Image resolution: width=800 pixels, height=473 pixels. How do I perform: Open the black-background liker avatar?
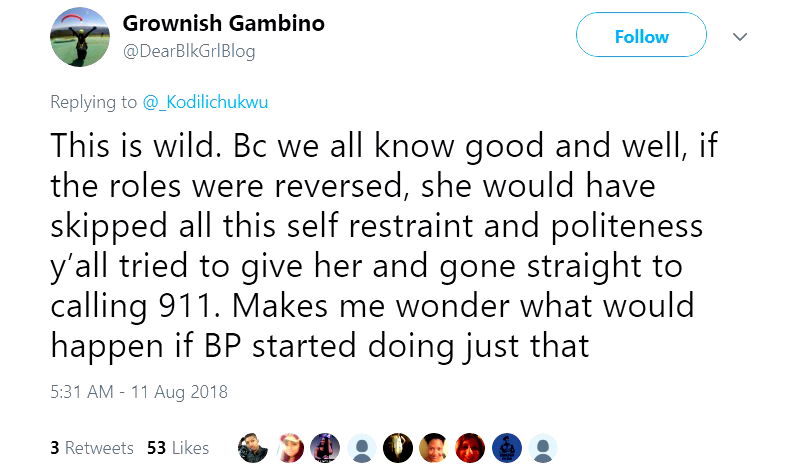click(397, 448)
